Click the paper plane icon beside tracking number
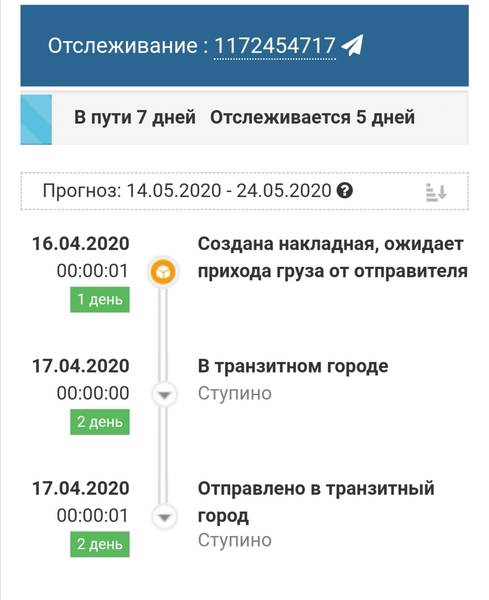This screenshot has height=600, width=489. 352,45
